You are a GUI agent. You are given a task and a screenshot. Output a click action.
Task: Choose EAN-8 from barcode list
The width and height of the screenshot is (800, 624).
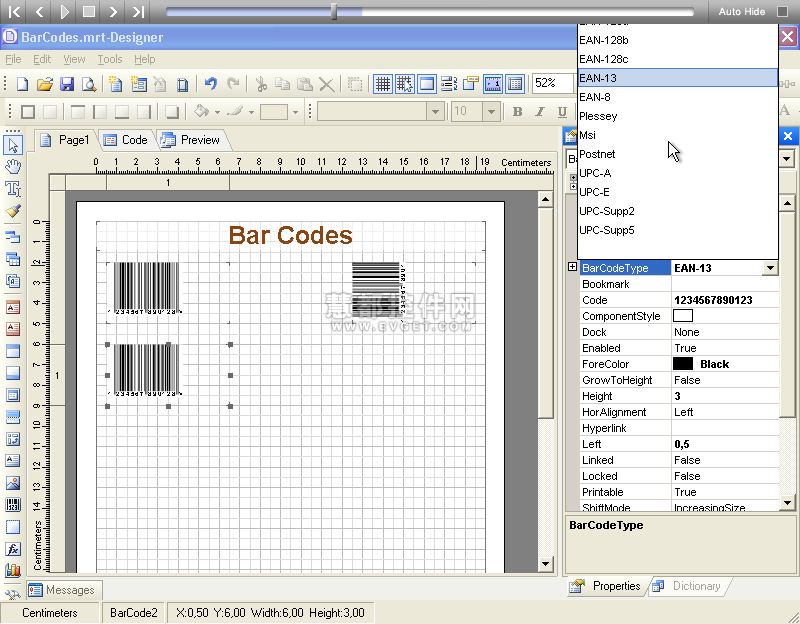tap(678, 97)
